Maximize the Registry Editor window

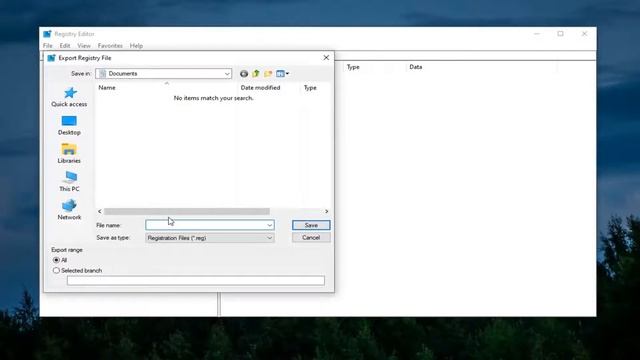pyautogui.click(x=560, y=34)
